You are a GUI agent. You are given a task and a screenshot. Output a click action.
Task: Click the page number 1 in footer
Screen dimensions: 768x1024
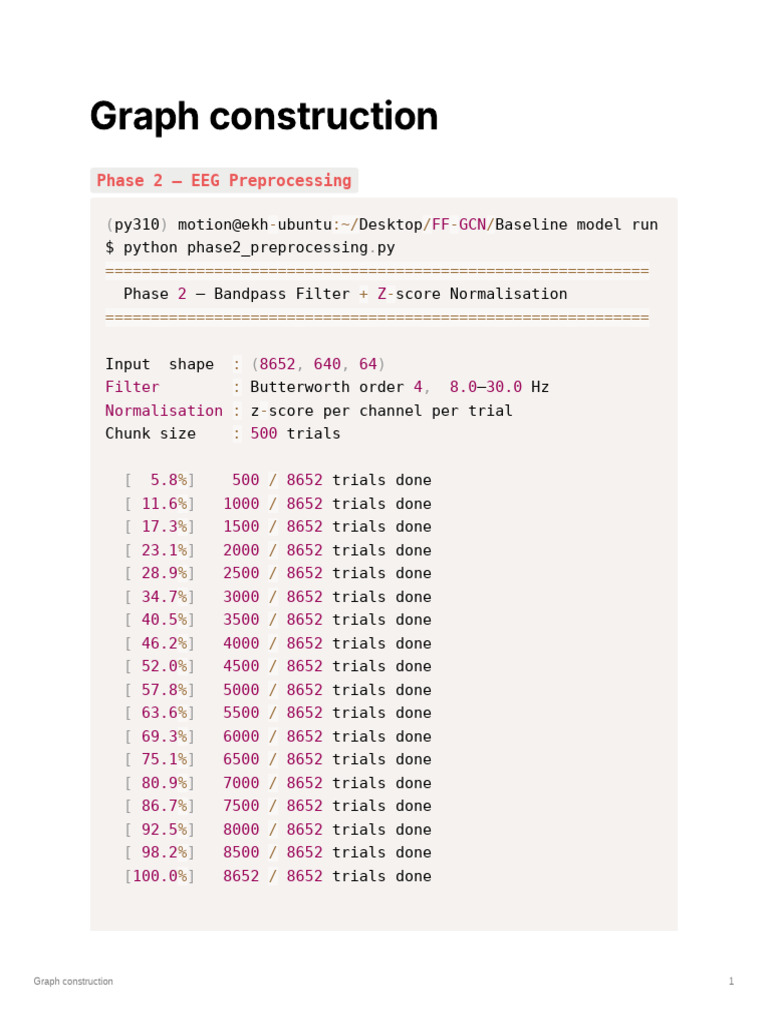click(731, 981)
